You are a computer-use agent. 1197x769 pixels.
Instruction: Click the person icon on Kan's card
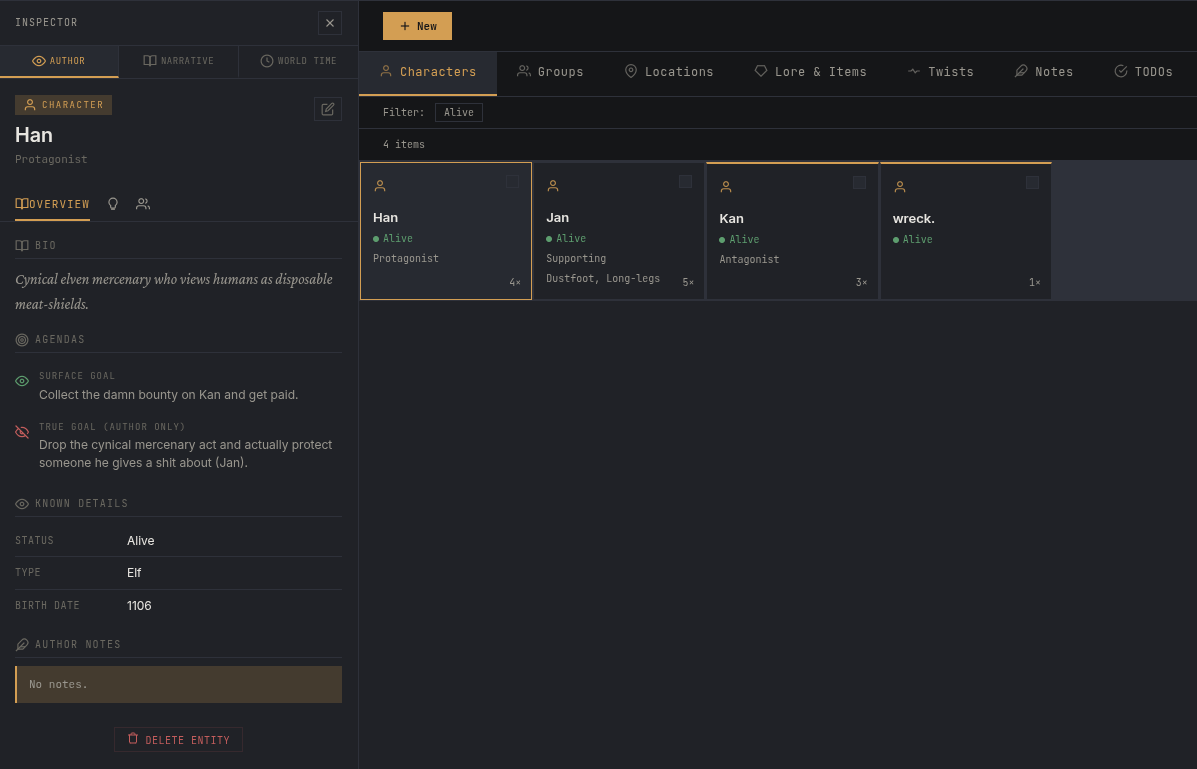(726, 186)
